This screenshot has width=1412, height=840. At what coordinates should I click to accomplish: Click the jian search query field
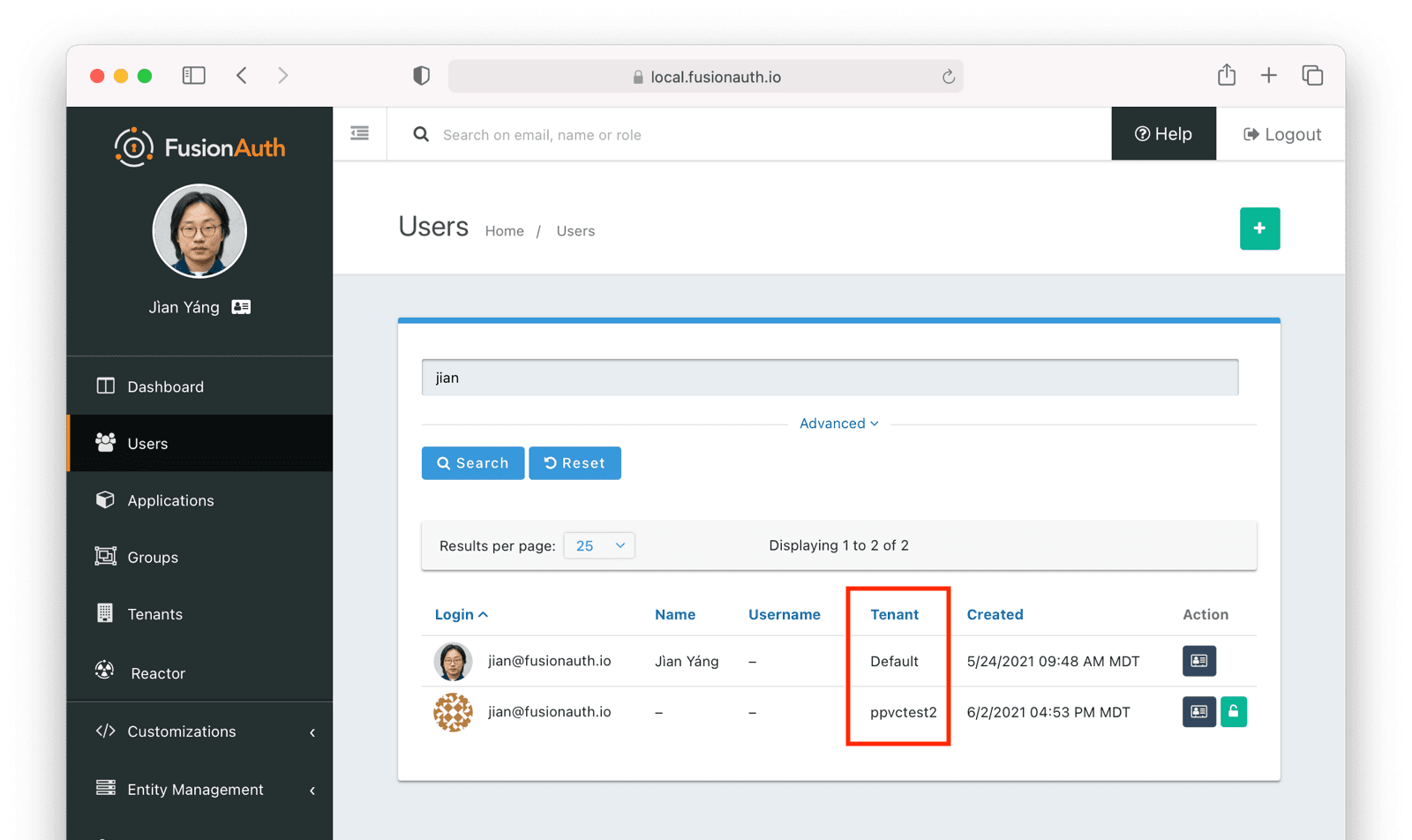coord(830,377)
